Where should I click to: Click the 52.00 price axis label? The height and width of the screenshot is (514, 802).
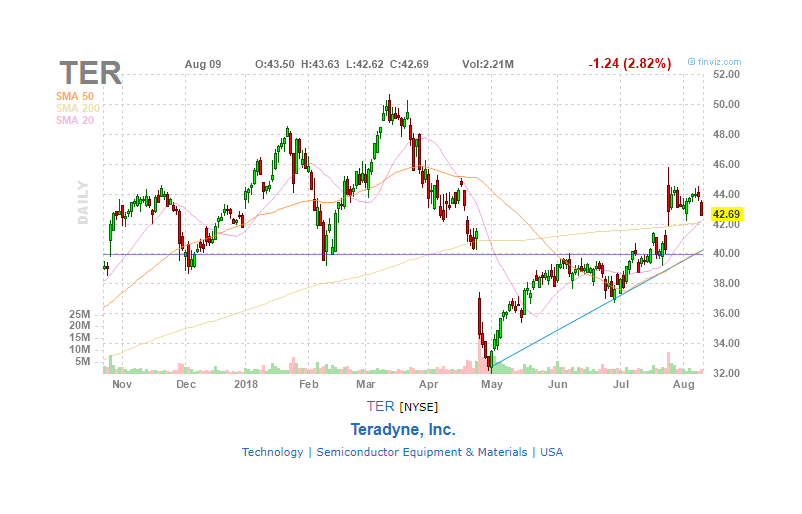(x=726, y=75)
